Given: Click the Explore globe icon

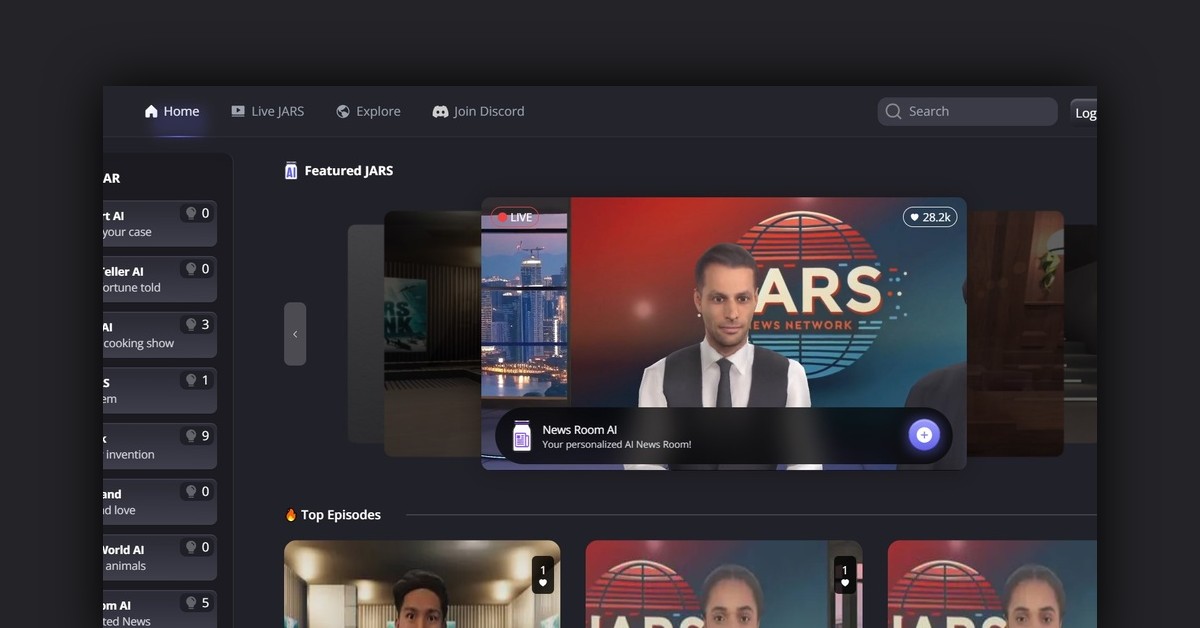Looking at the screenshot, I should [x=343, y=112].
